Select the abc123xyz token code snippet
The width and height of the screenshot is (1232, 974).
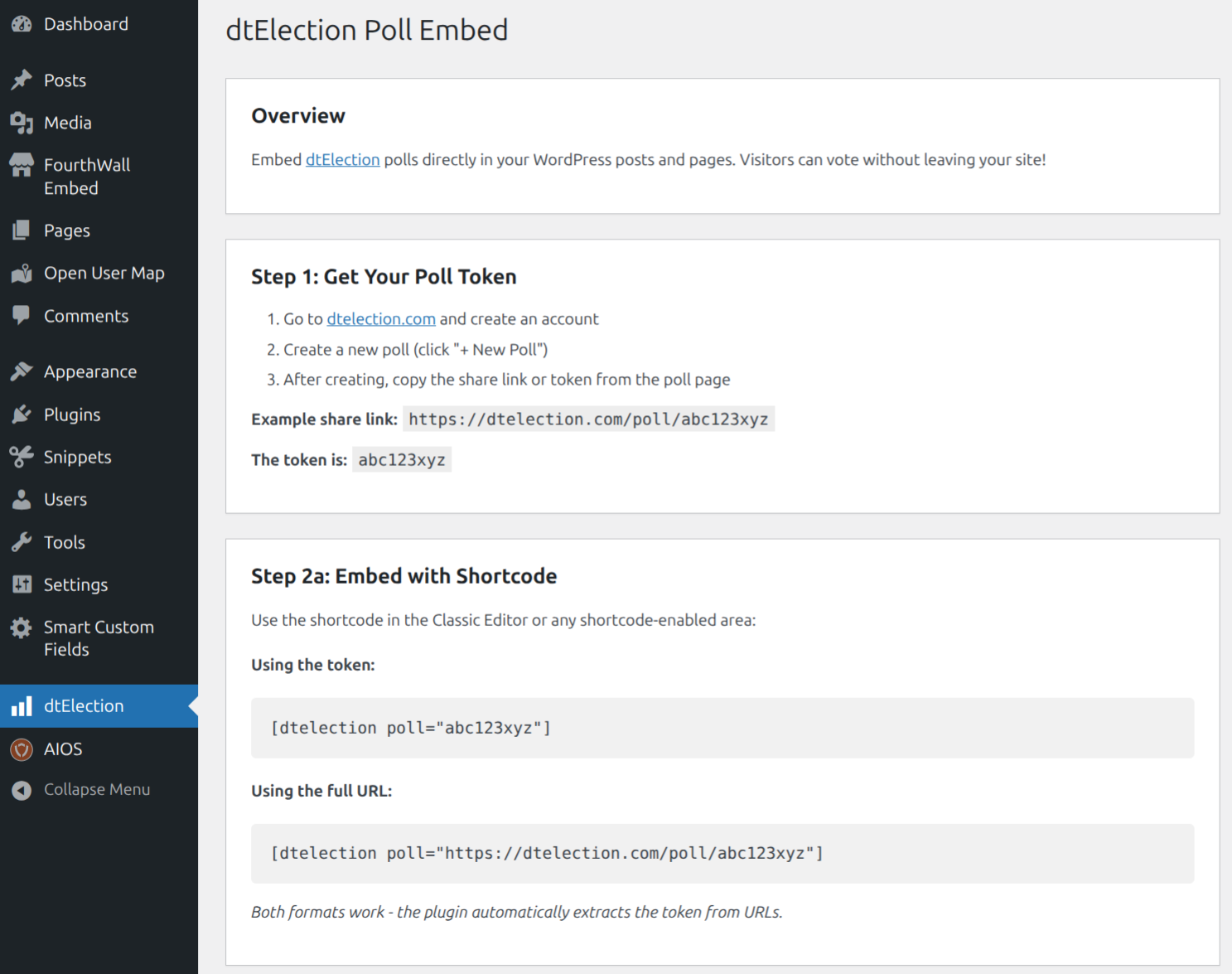(x=402, y=459)
